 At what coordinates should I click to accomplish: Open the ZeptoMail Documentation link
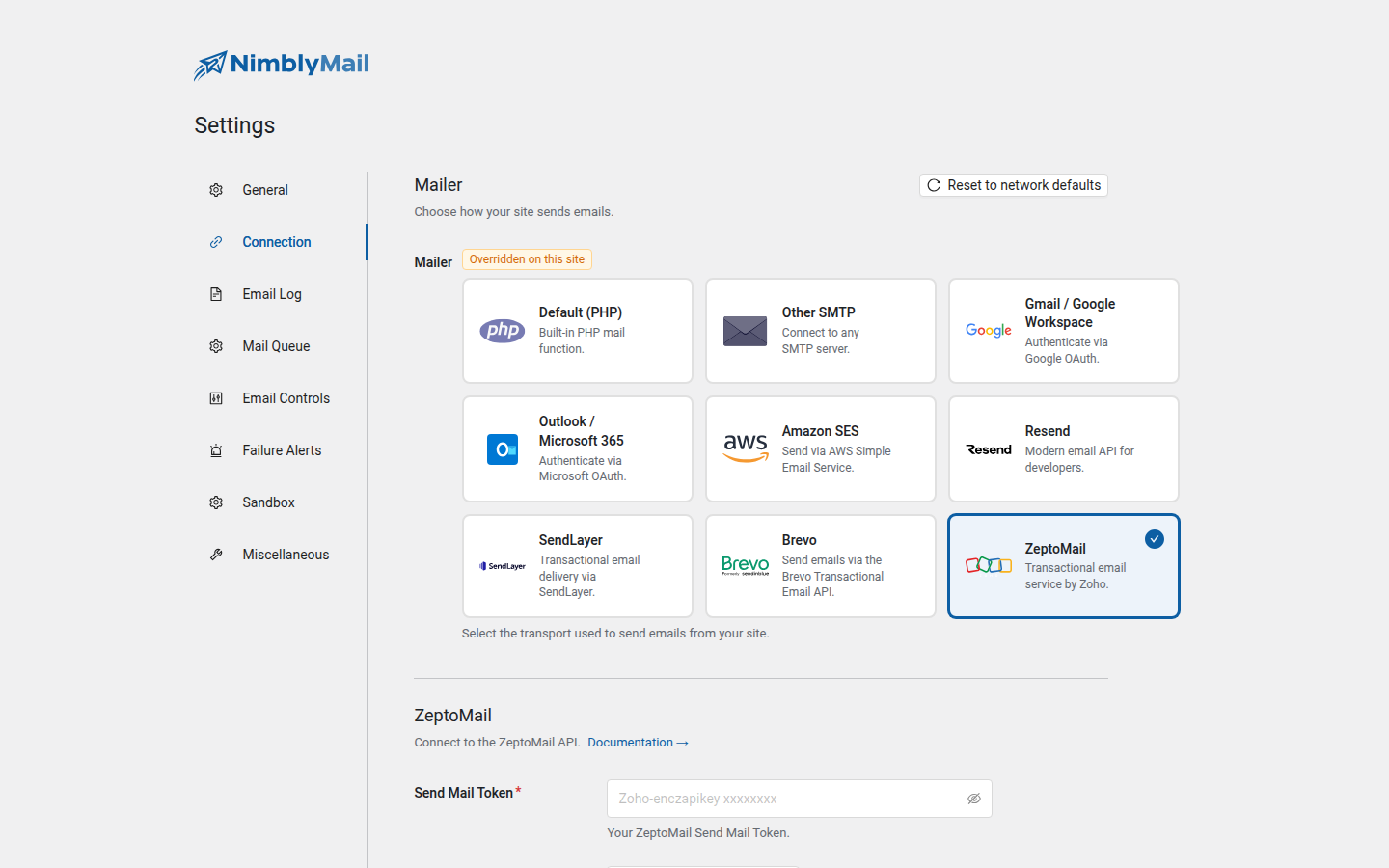click(x=638, y=743)
